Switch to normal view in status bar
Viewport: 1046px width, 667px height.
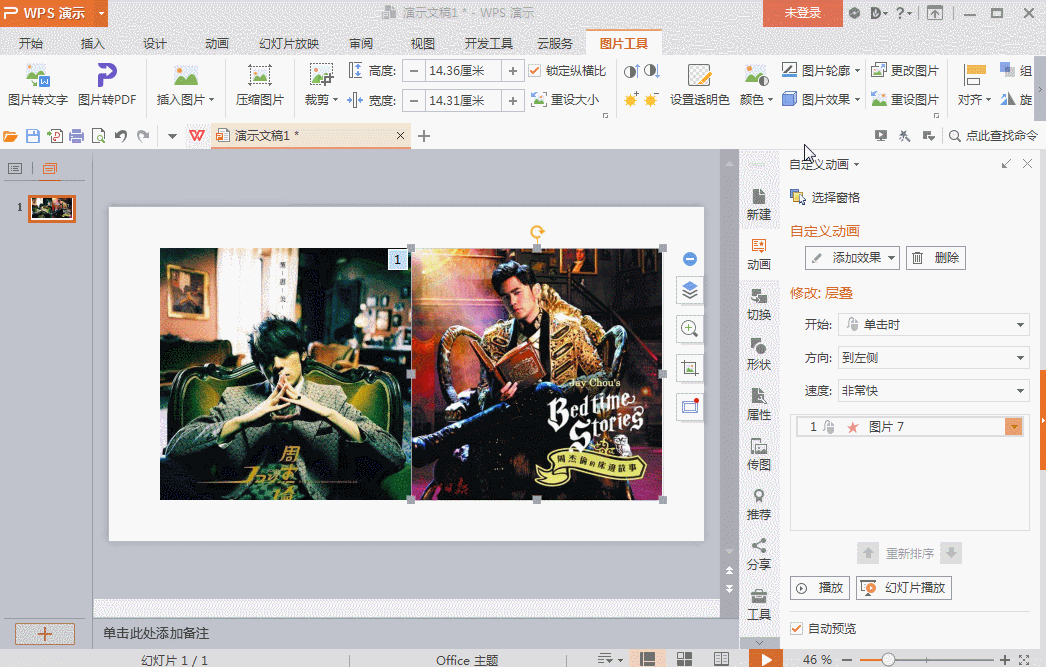point(647,659)
